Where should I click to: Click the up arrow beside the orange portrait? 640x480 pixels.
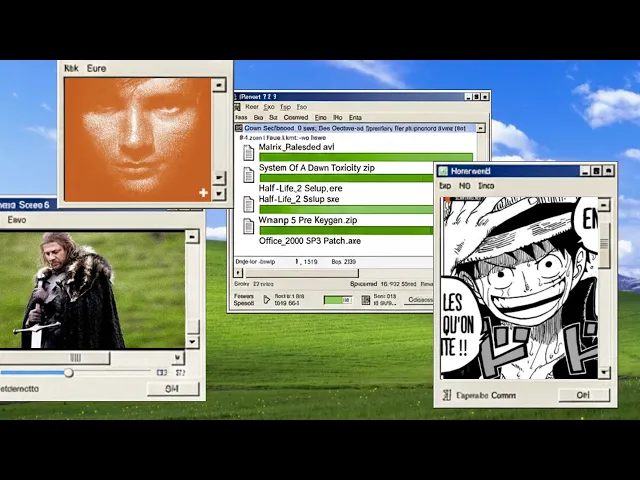tap(219, 85)
